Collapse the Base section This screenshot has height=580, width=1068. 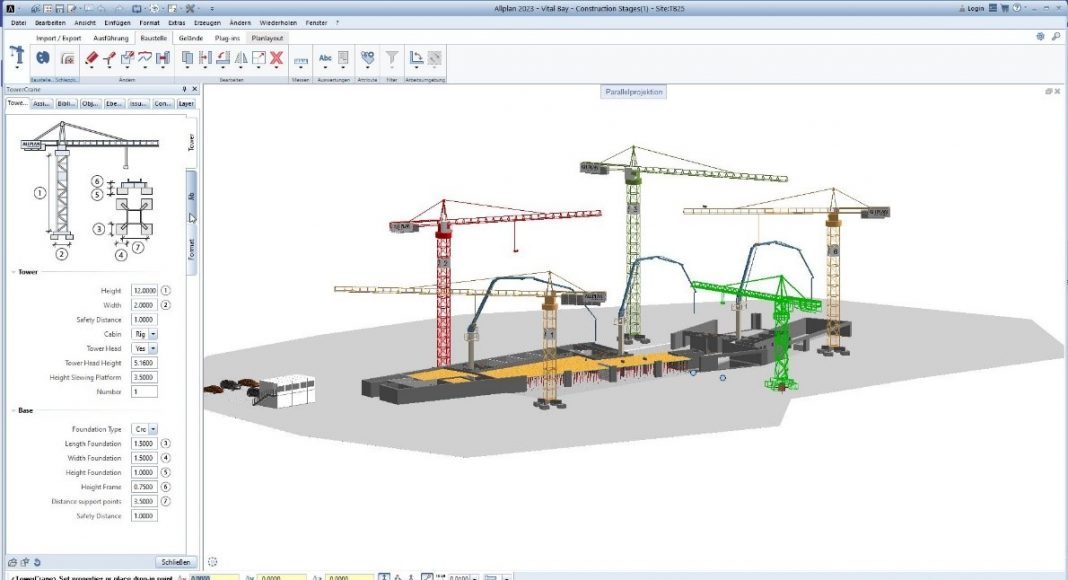point(12,410)
